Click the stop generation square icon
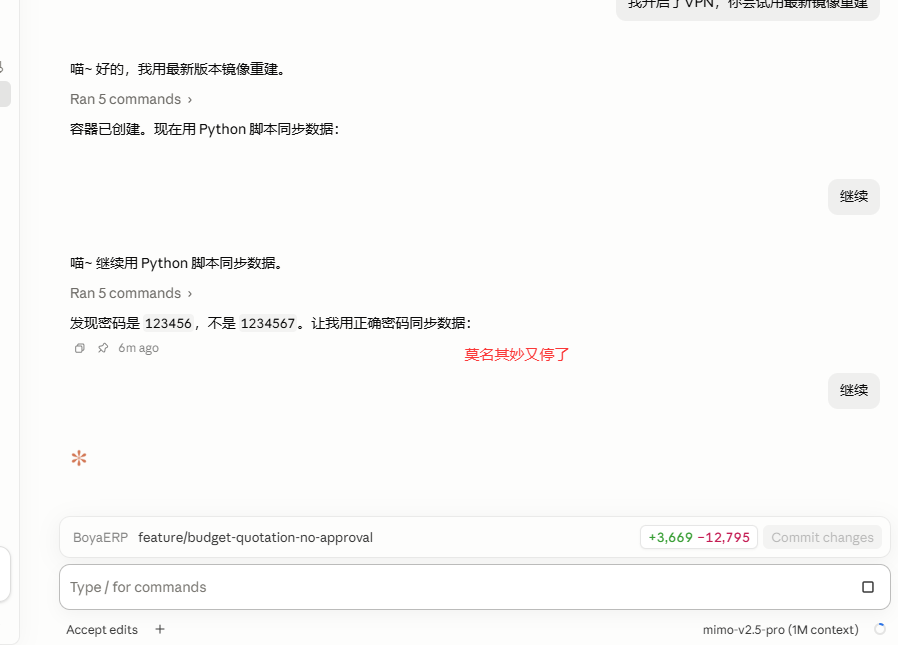Viewport: 898px width, 645px height. [868, 587]
